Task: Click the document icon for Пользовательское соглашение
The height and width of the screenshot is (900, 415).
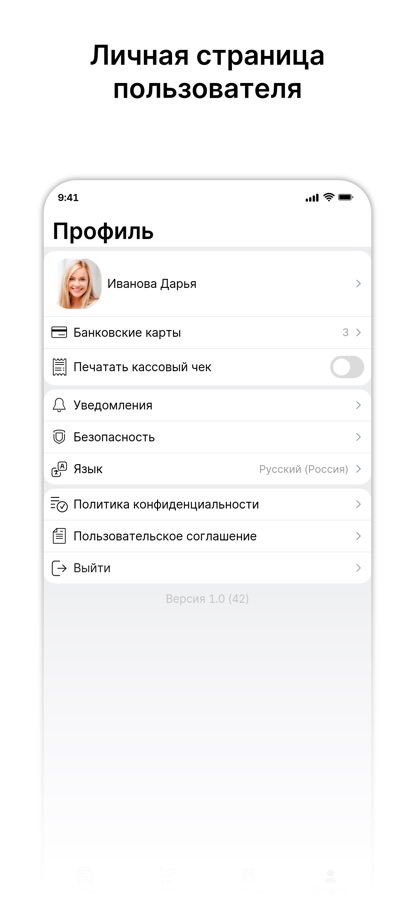Action: click(59, 536)
